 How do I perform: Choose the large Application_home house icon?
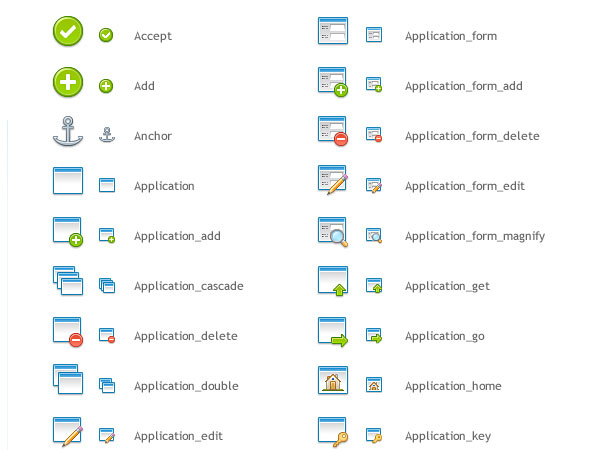(333, 380)
